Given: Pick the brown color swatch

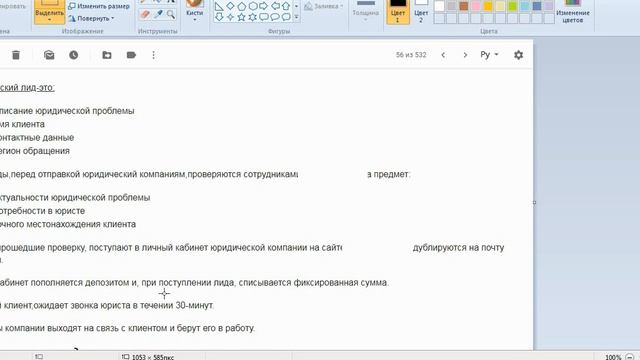Looking at the screenshot, I should 464,6.
